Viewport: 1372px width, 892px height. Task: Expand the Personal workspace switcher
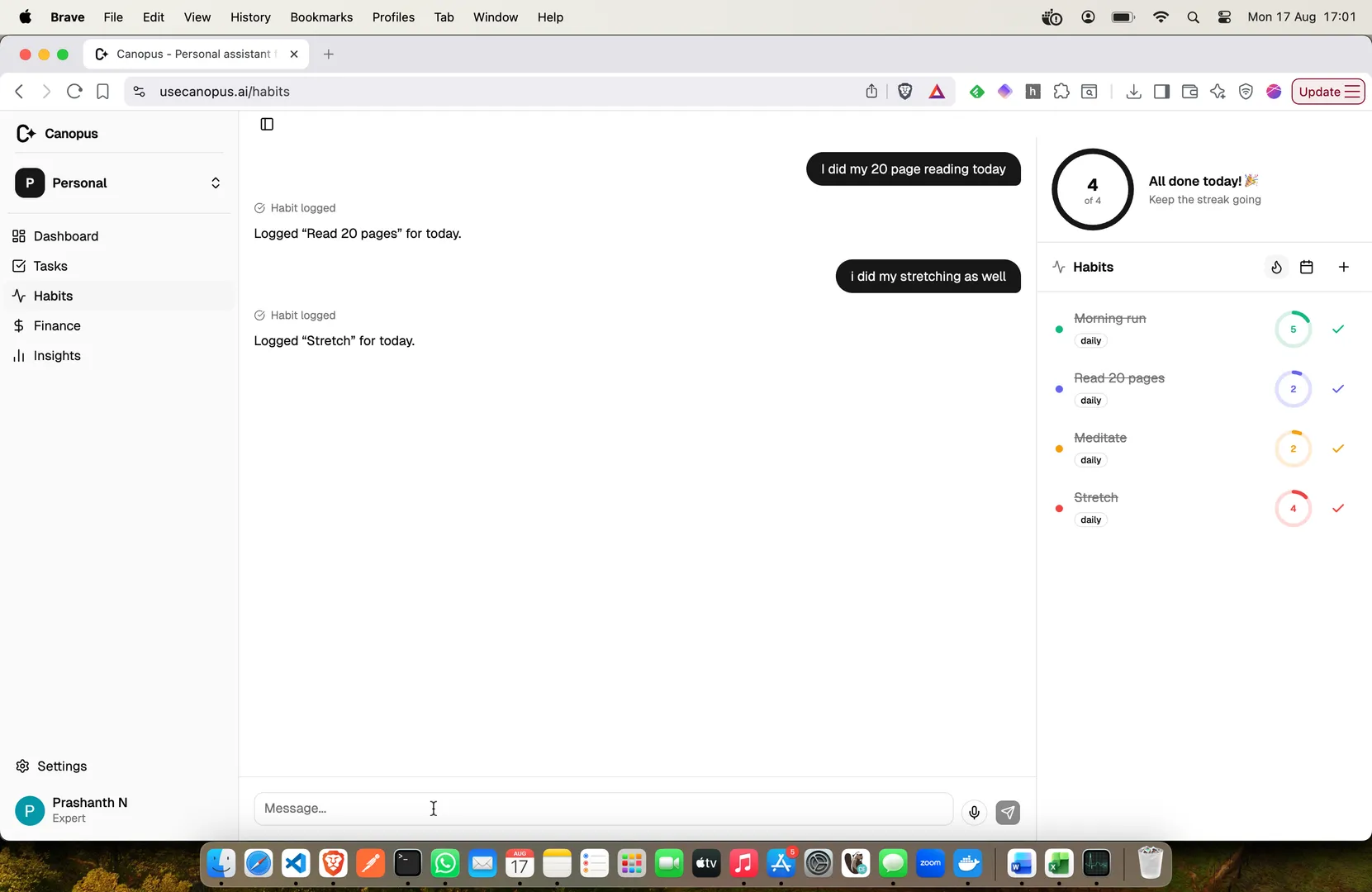tap(119, 183)
